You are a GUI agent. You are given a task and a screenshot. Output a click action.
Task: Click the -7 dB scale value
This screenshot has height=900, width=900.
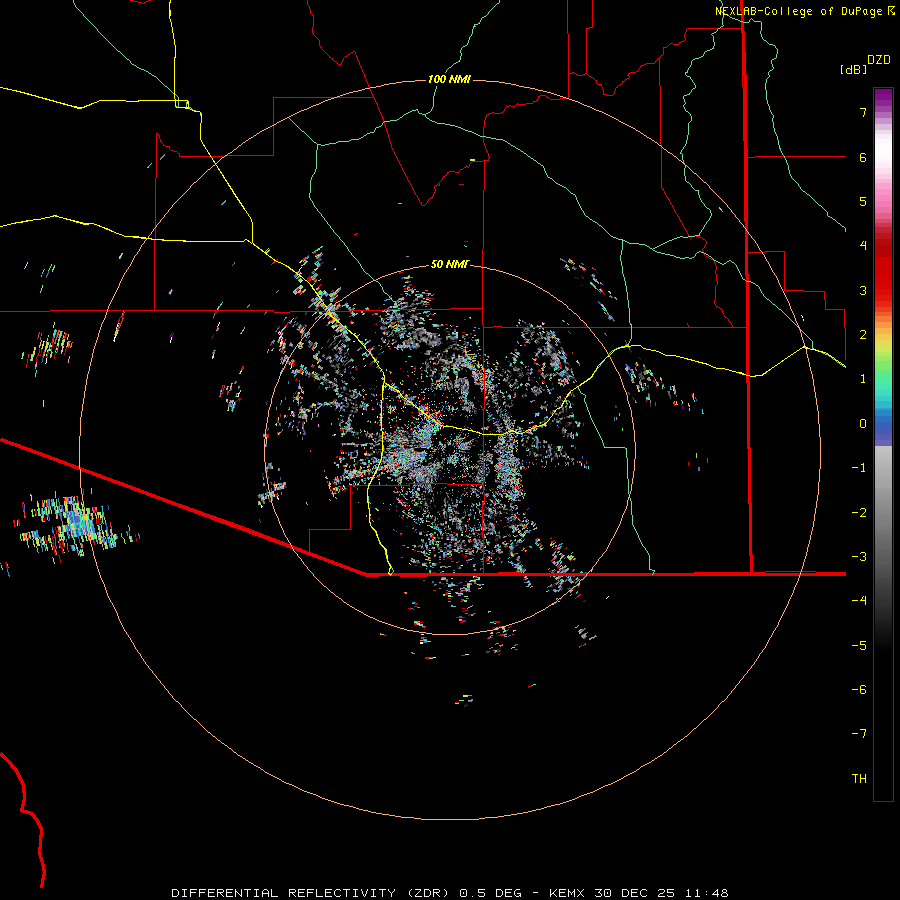tap(859, 734)
